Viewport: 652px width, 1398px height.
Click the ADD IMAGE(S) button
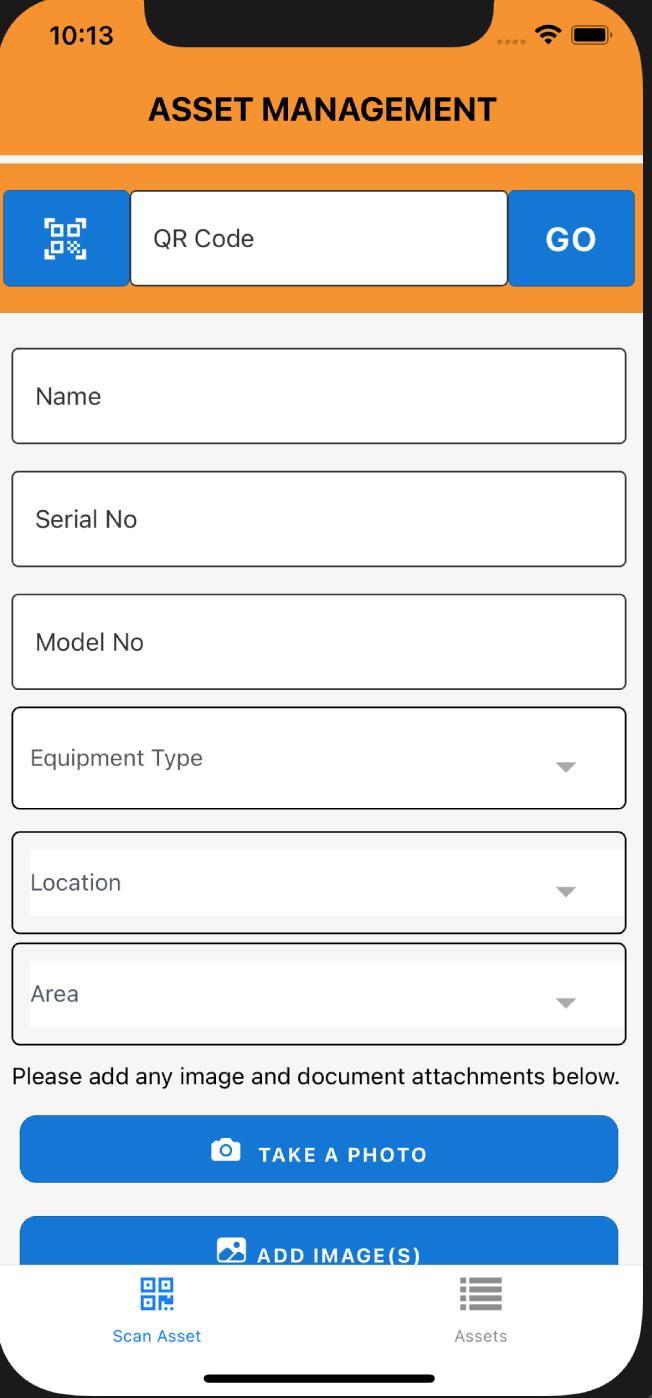click(319, 1241)
